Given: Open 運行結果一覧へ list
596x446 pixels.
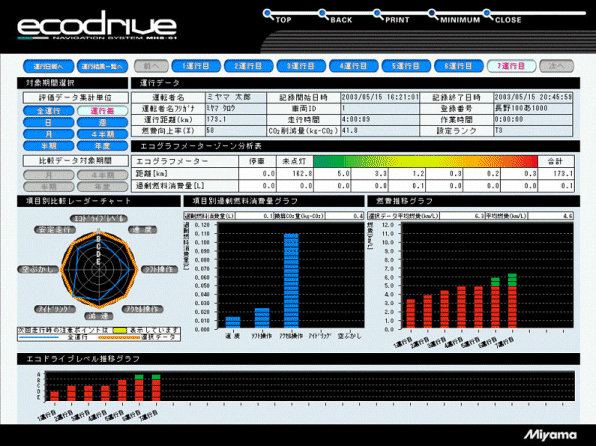Looking at the screenshot, I should 103,66.
